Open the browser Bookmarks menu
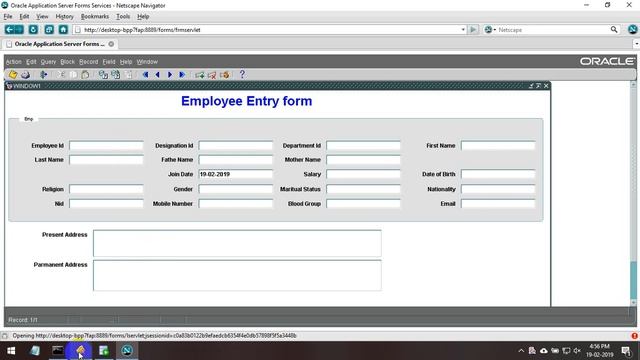Image resolution: width=640 pixels, height=360 pixels. point(95,16)
